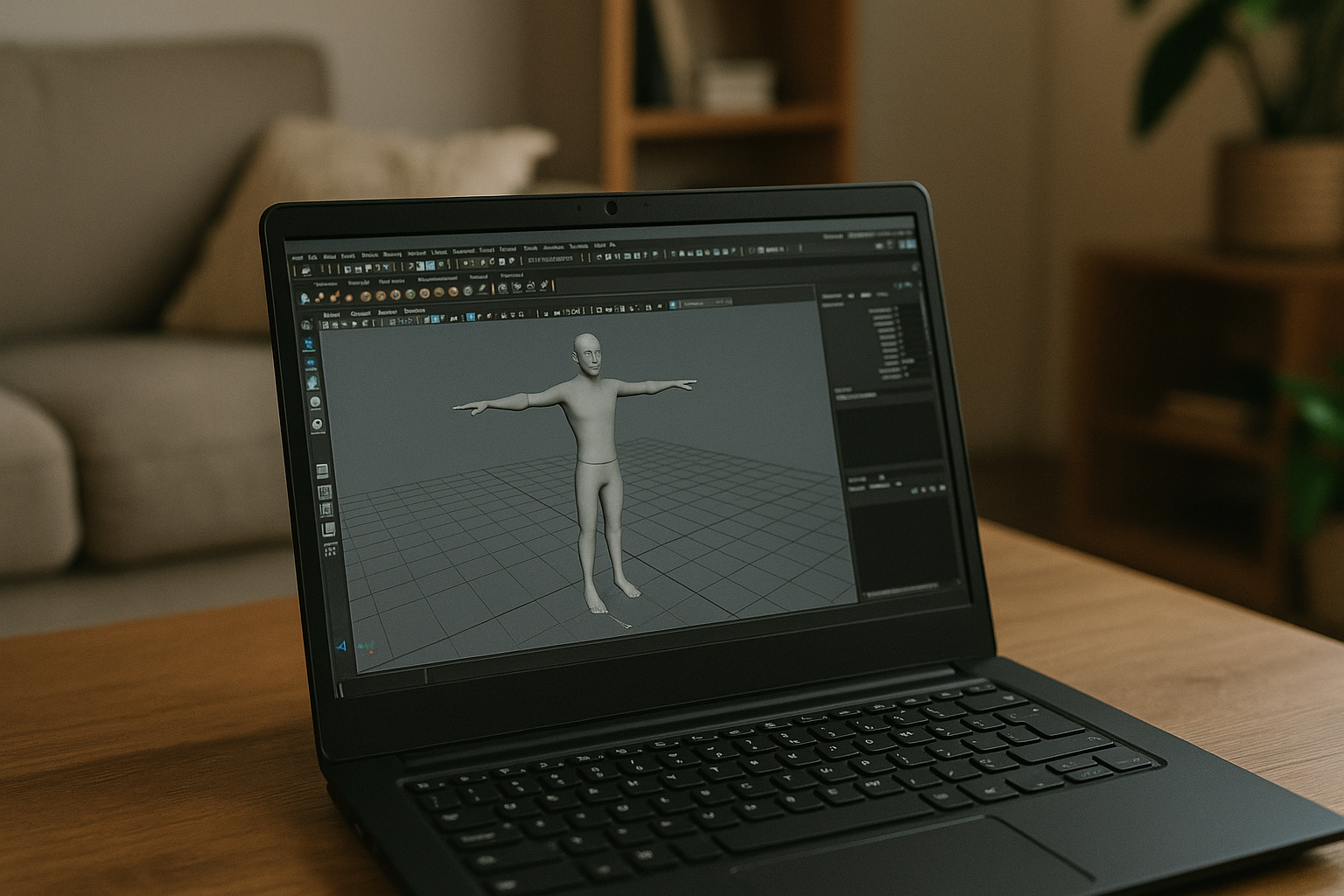Select the topmost blue tool in the left toolbox
Image resolution: width=1344 pixels, height=896 pixels.
pos(309,343)
